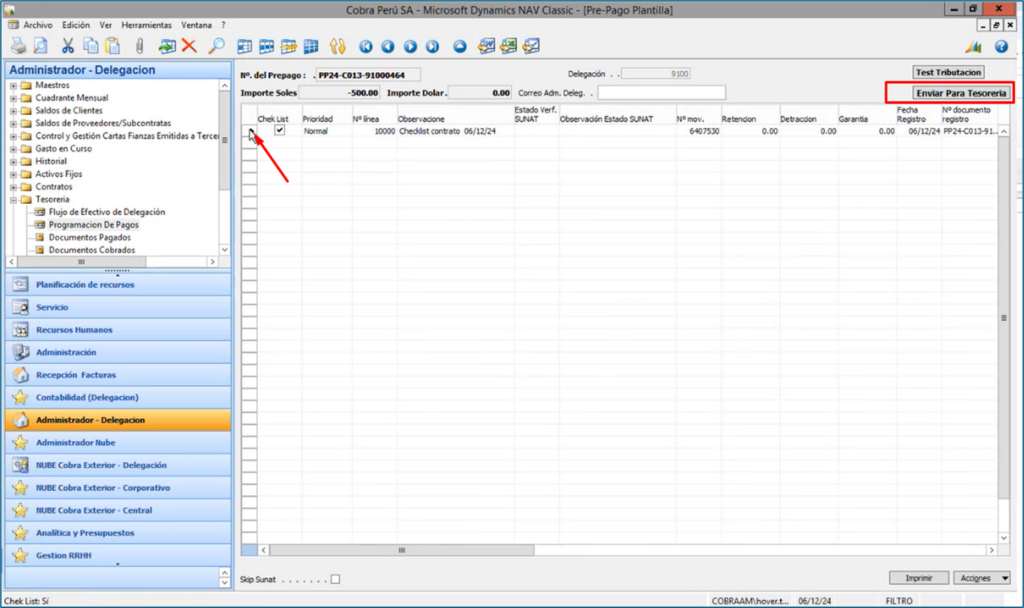Go to the last record
The image size is (1024, 608).
click(x=432, y=46)
